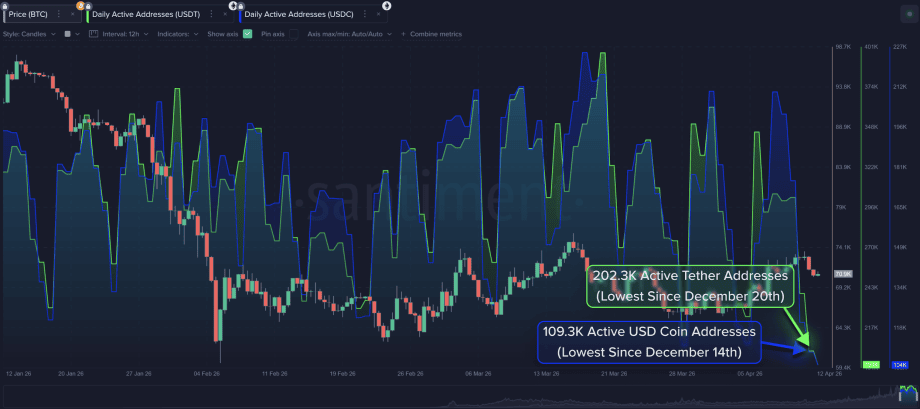Open three-dot menu for Price (BTC)
The image size is (920, 409).
pos(59,15)
